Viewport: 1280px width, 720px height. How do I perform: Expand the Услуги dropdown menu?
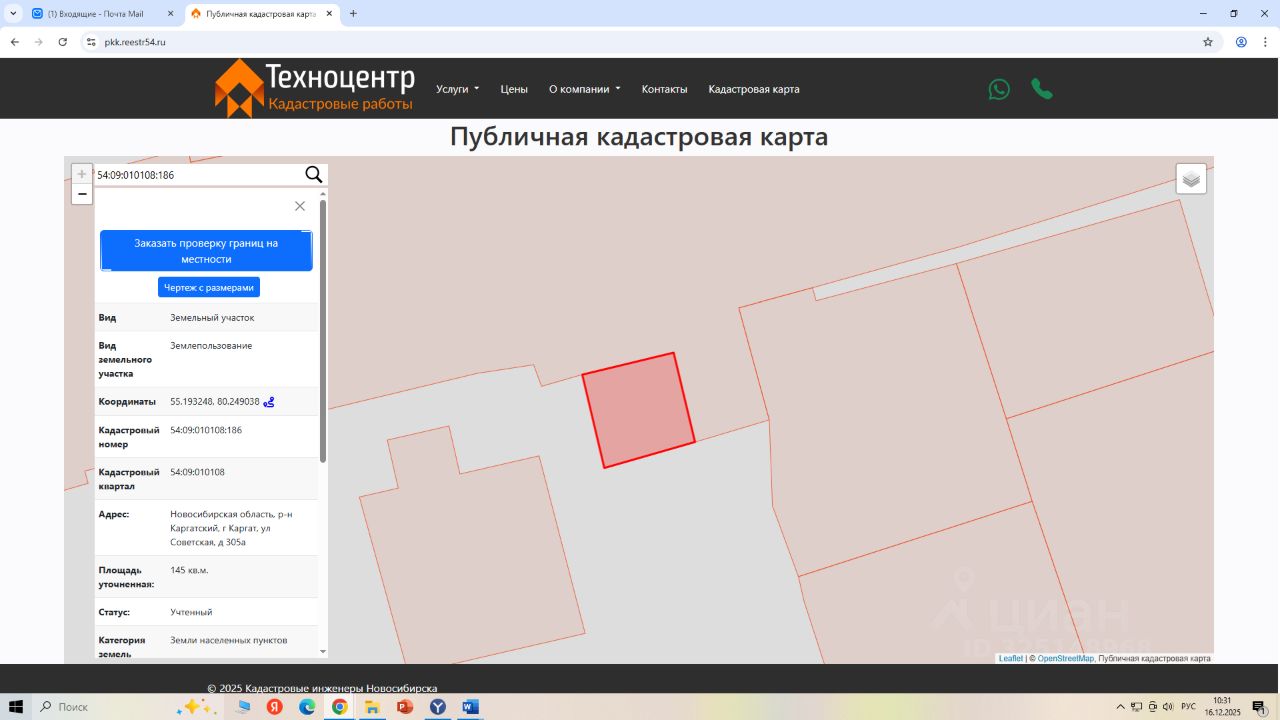pos(458,89)
